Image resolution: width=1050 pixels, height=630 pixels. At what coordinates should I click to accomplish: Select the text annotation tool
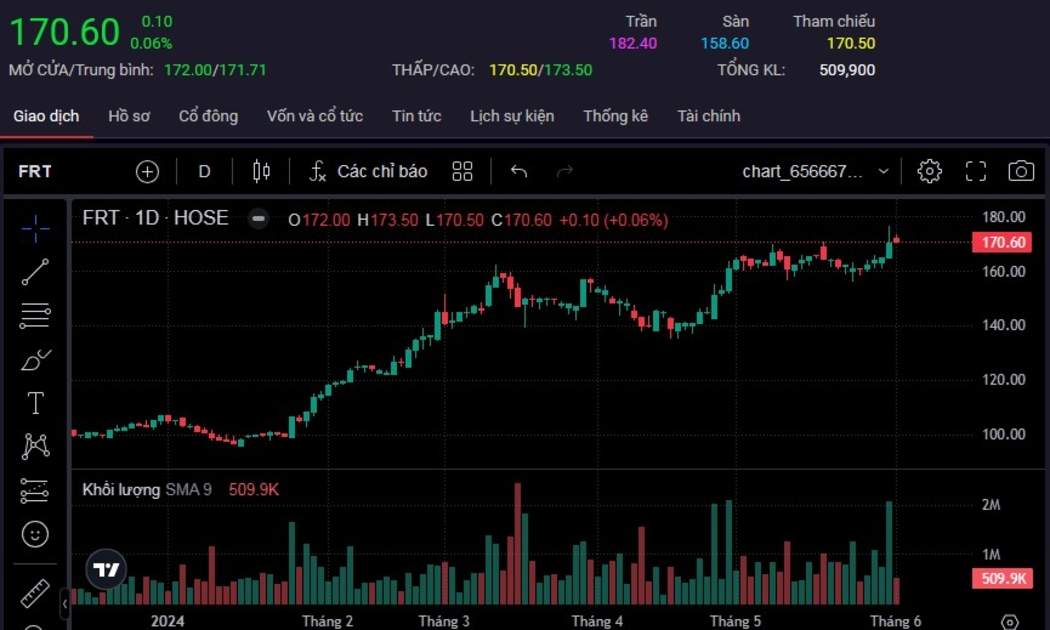coord(35,403)
